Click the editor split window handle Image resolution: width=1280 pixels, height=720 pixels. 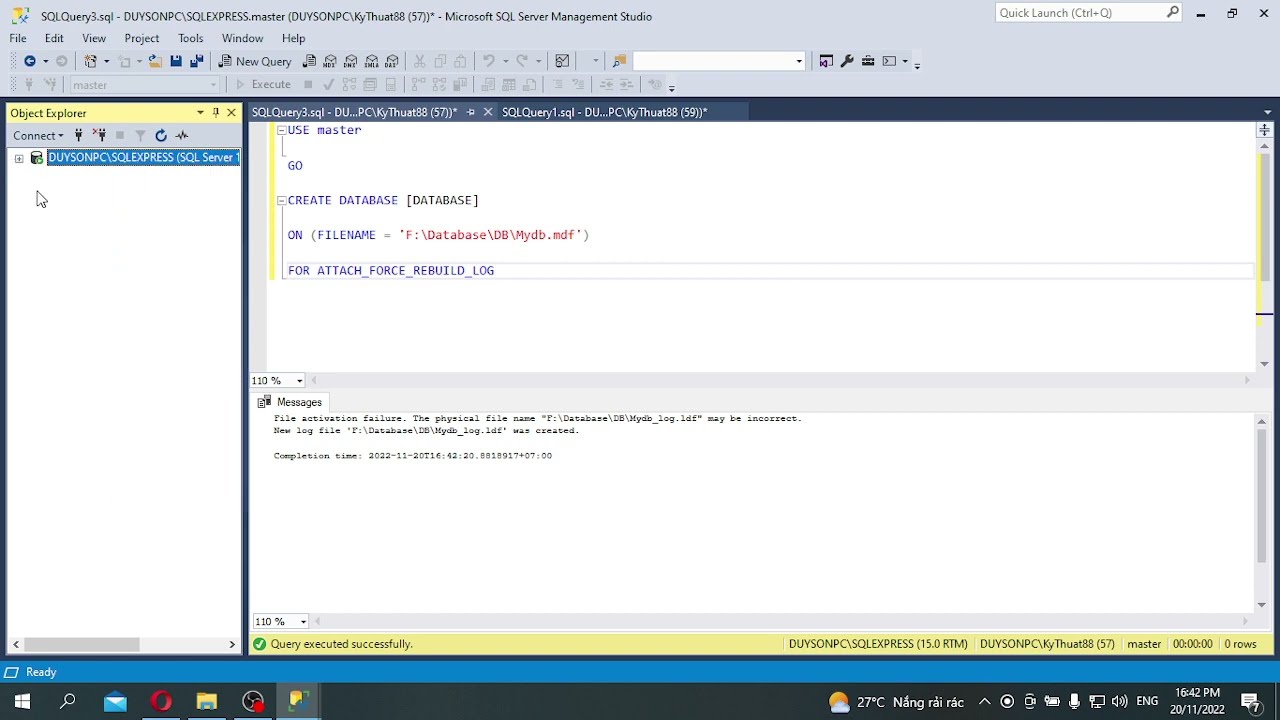(1264, 130)
